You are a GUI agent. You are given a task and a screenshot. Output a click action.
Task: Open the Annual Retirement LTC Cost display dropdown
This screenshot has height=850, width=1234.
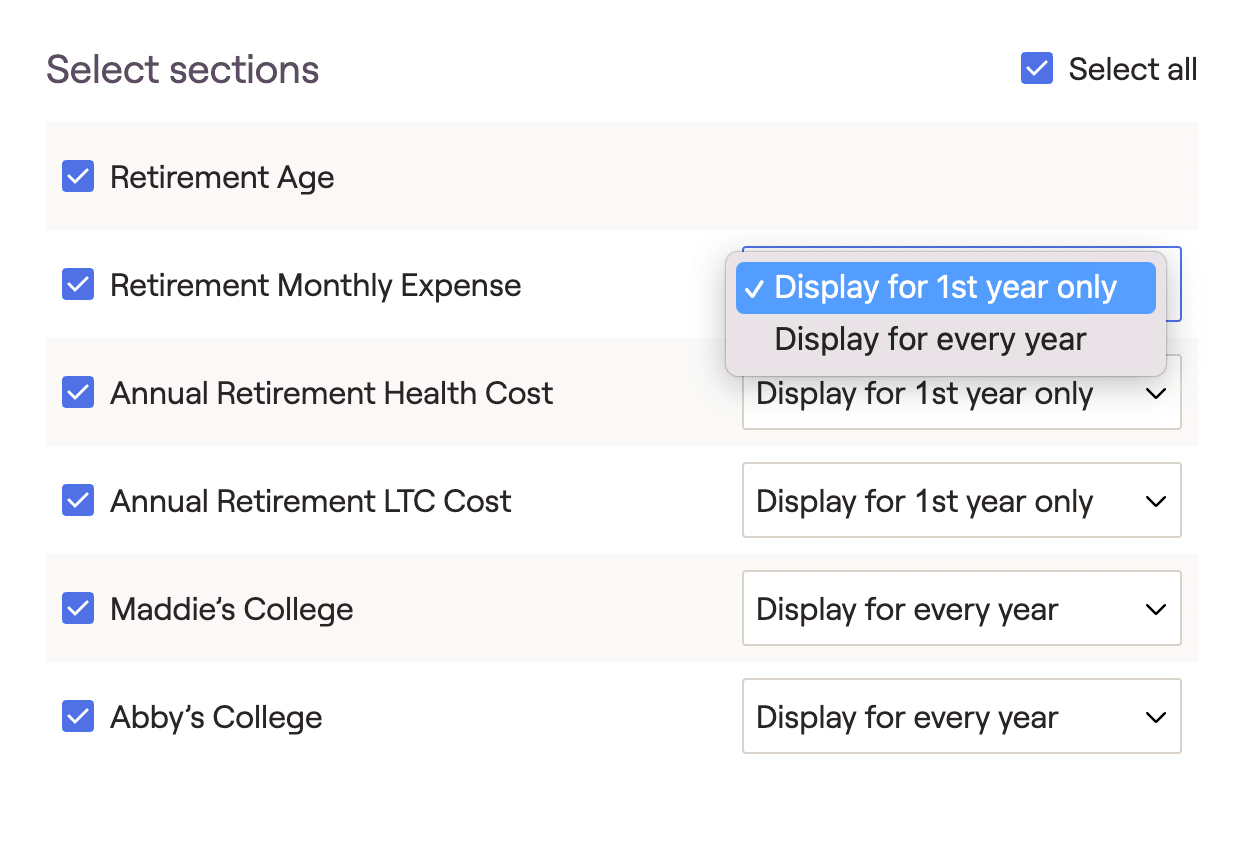click(x=961, y=500)
